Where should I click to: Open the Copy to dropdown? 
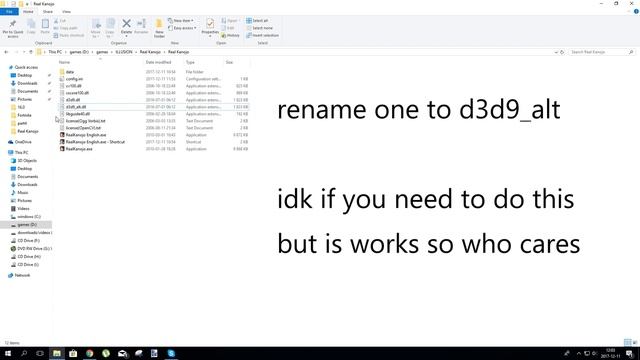[110, 28]
